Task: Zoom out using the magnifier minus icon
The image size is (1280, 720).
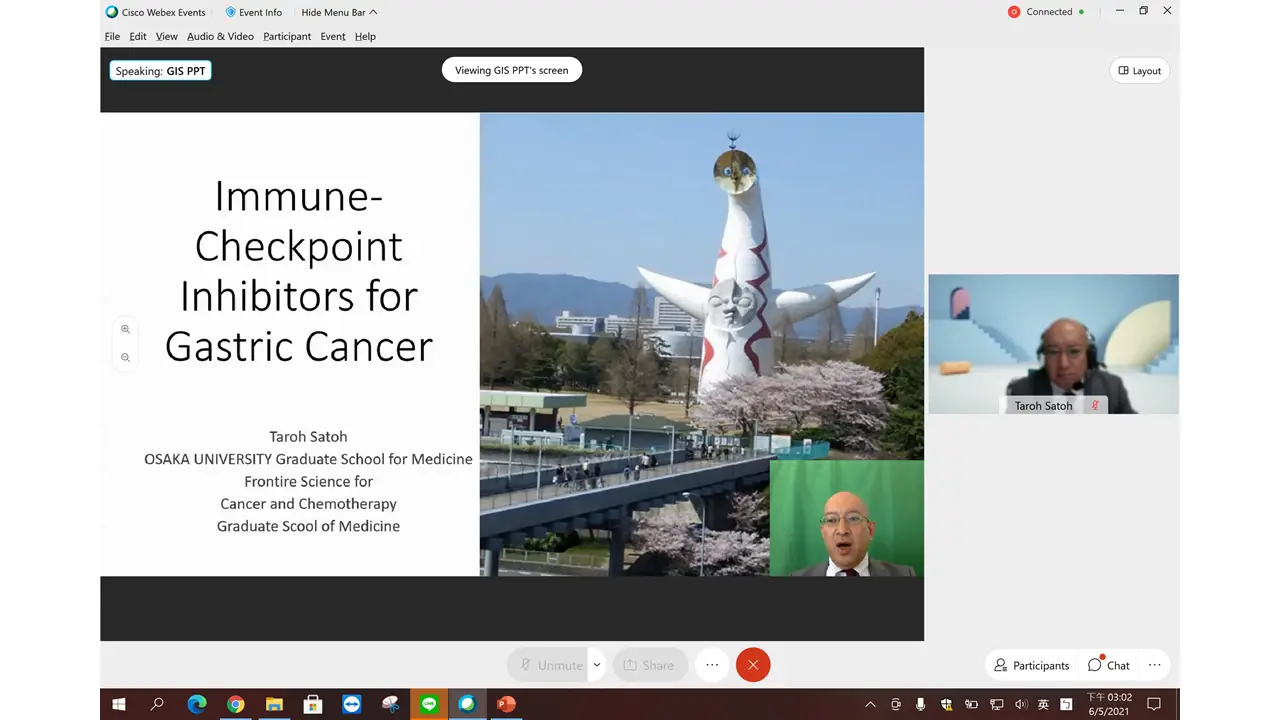Action: [125, 357]
